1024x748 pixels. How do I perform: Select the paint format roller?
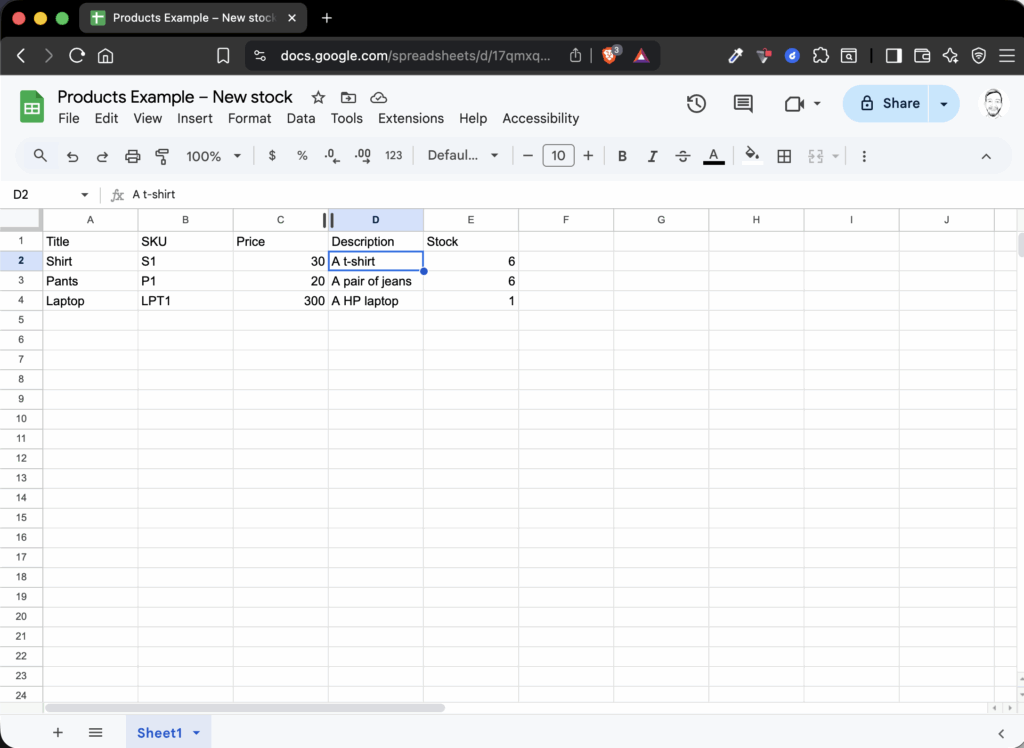pyautogui.click(x=162, y=156)
